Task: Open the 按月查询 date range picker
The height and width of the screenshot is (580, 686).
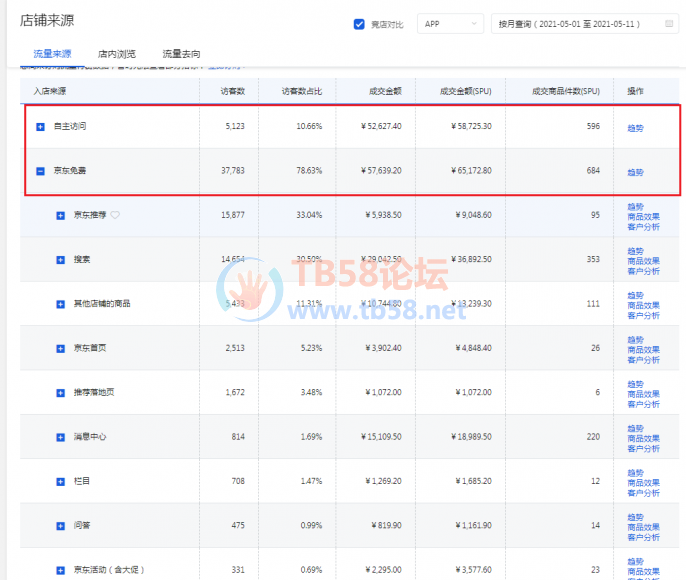Action: 584,24
